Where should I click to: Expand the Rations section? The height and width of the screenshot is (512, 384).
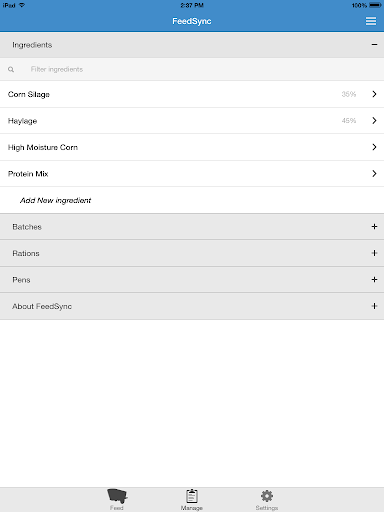[x=192, y=253]
